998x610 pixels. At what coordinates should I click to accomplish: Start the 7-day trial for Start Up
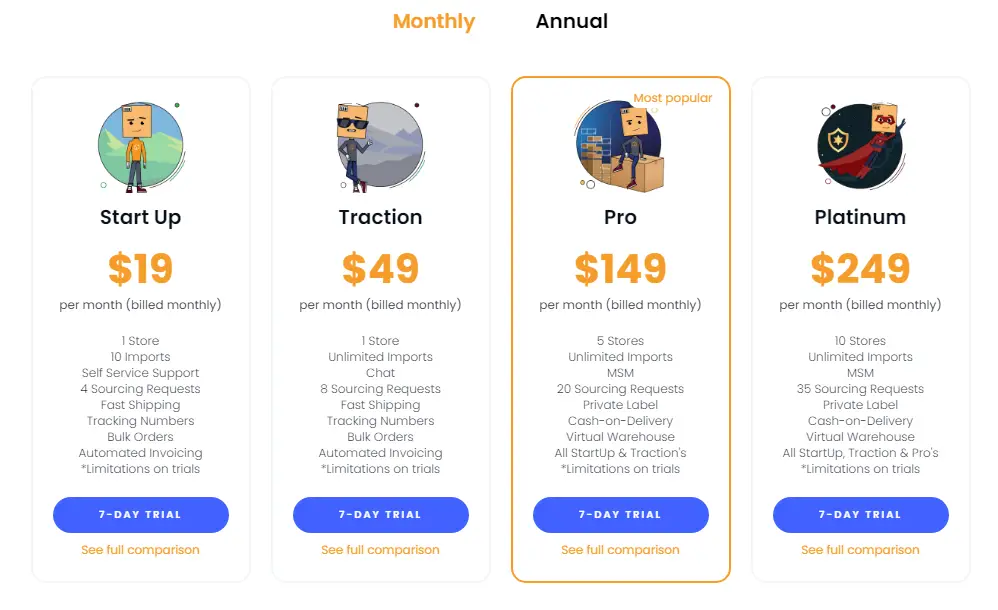141,514
